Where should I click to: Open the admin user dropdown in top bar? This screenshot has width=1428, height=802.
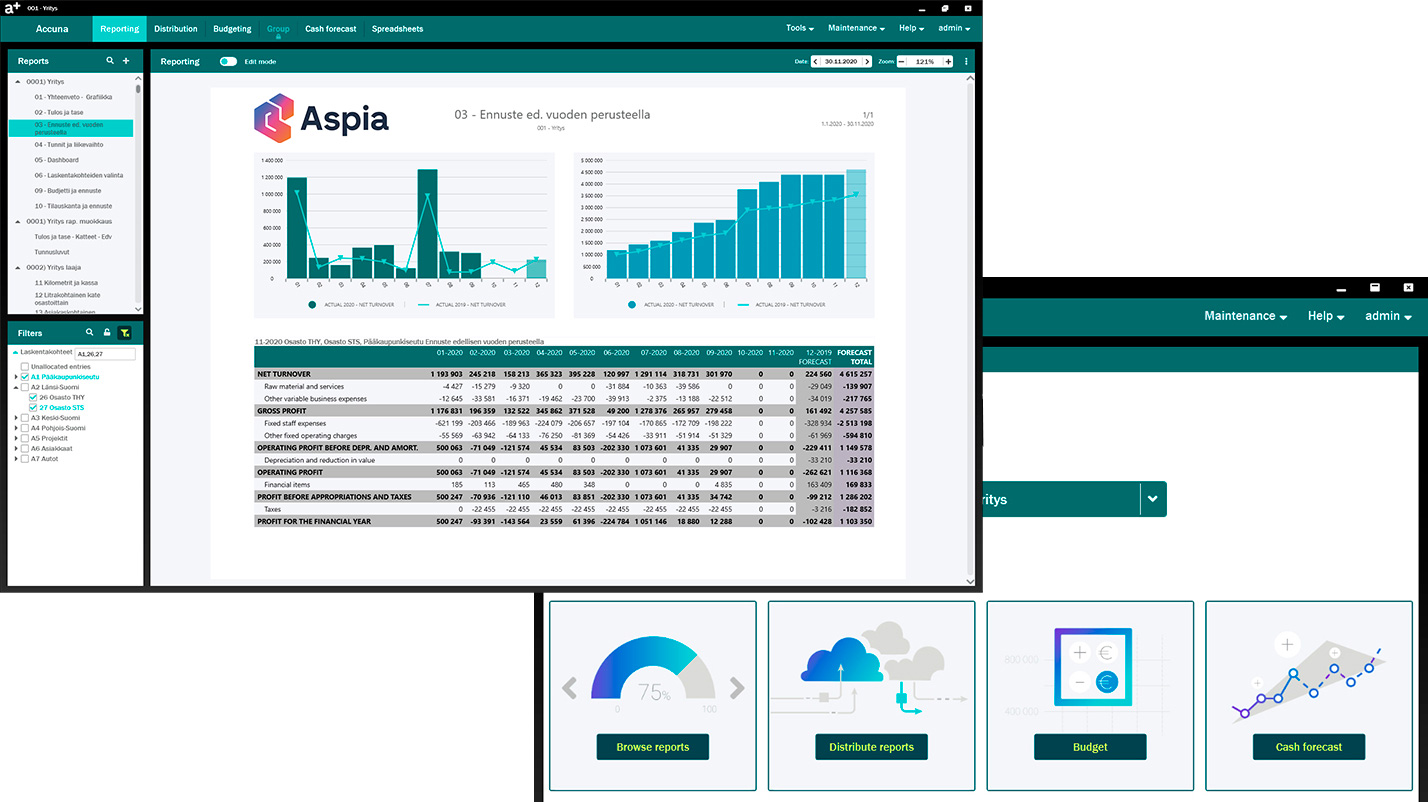pyautogui.click(x=954, y=28)
